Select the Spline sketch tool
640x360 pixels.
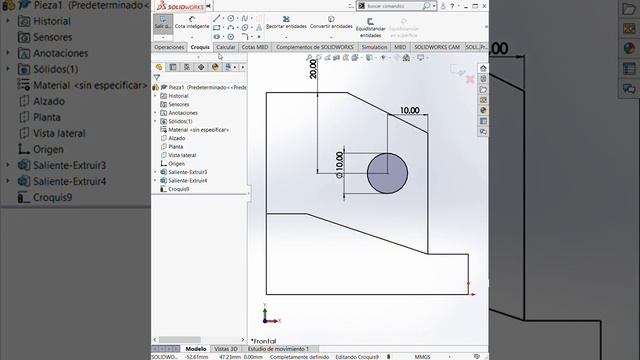click(x=244, y=18)
